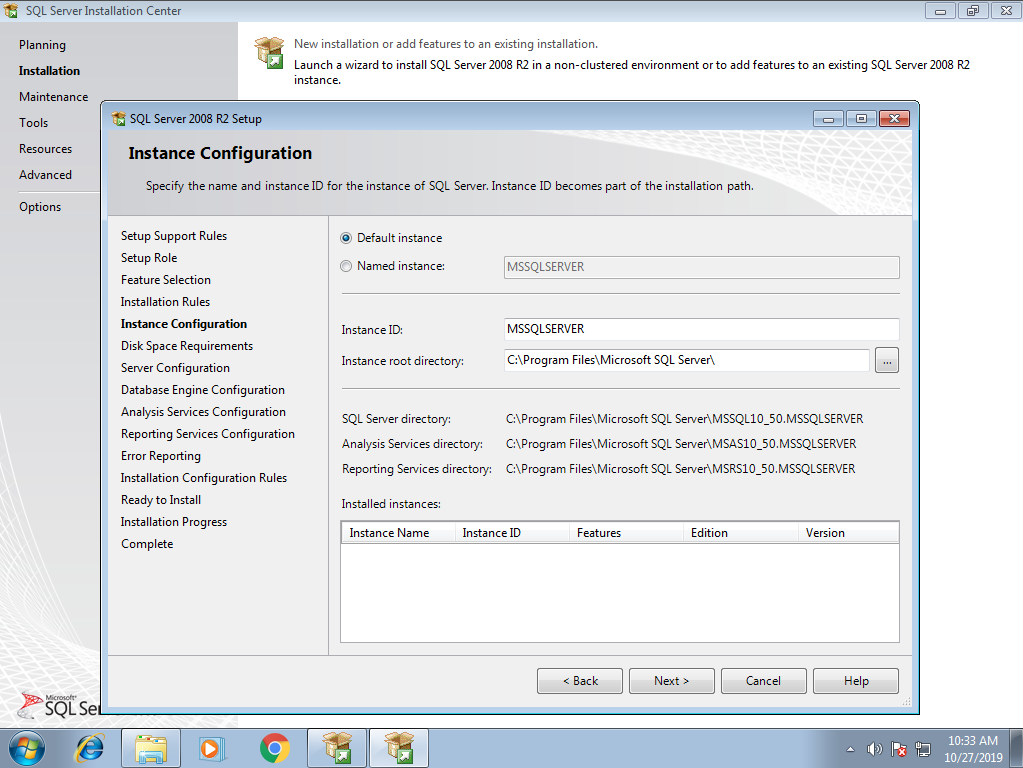Open Internet Explorer from the taskbar

(90, 748)
